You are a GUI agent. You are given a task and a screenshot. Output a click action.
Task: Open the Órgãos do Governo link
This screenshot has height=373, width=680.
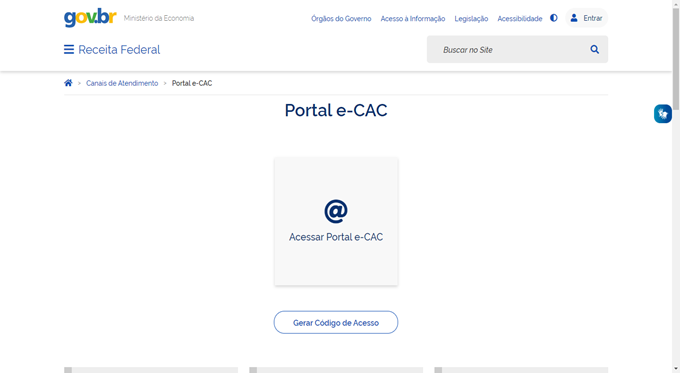(341, 19)
